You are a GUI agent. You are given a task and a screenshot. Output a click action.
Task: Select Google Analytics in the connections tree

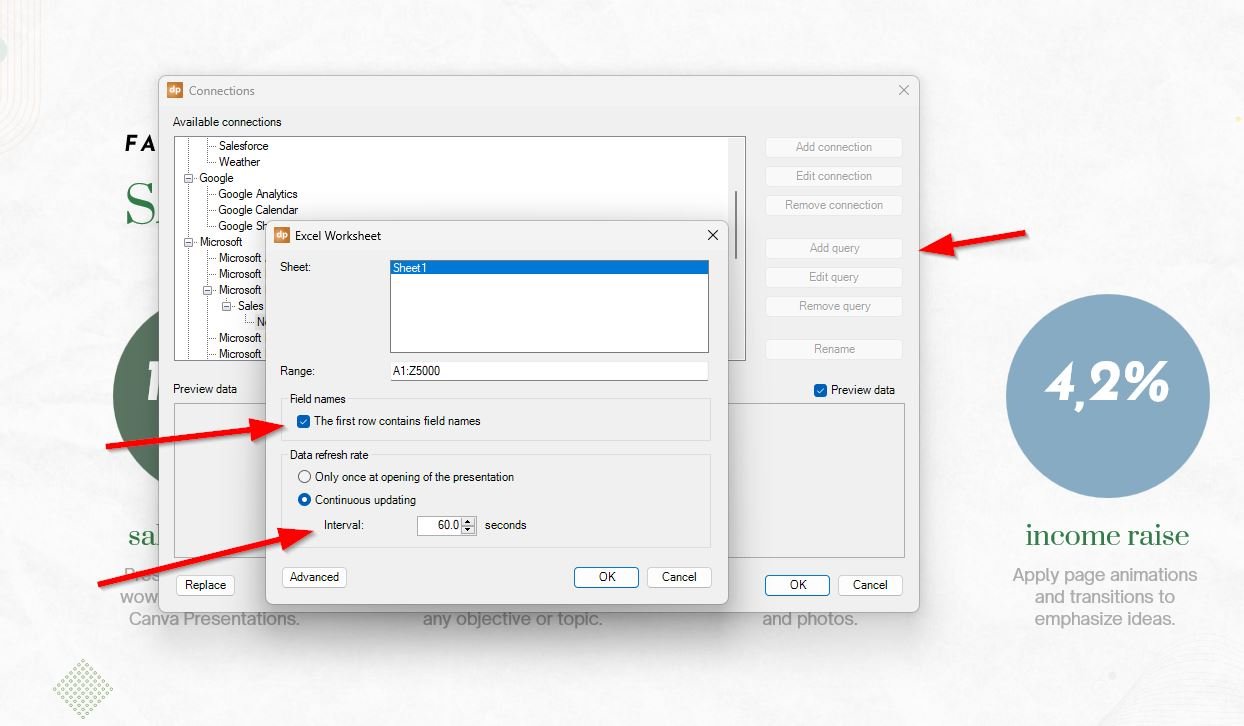point(258,194)
